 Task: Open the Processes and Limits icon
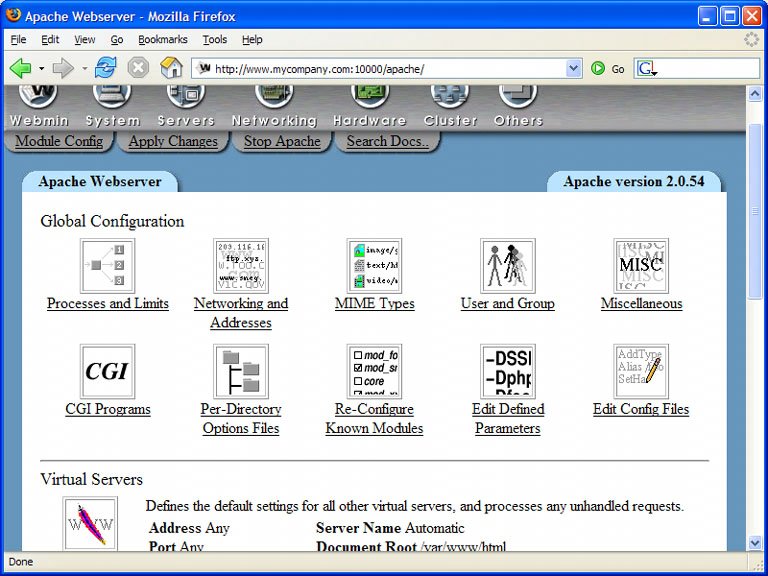pos(107,266)
